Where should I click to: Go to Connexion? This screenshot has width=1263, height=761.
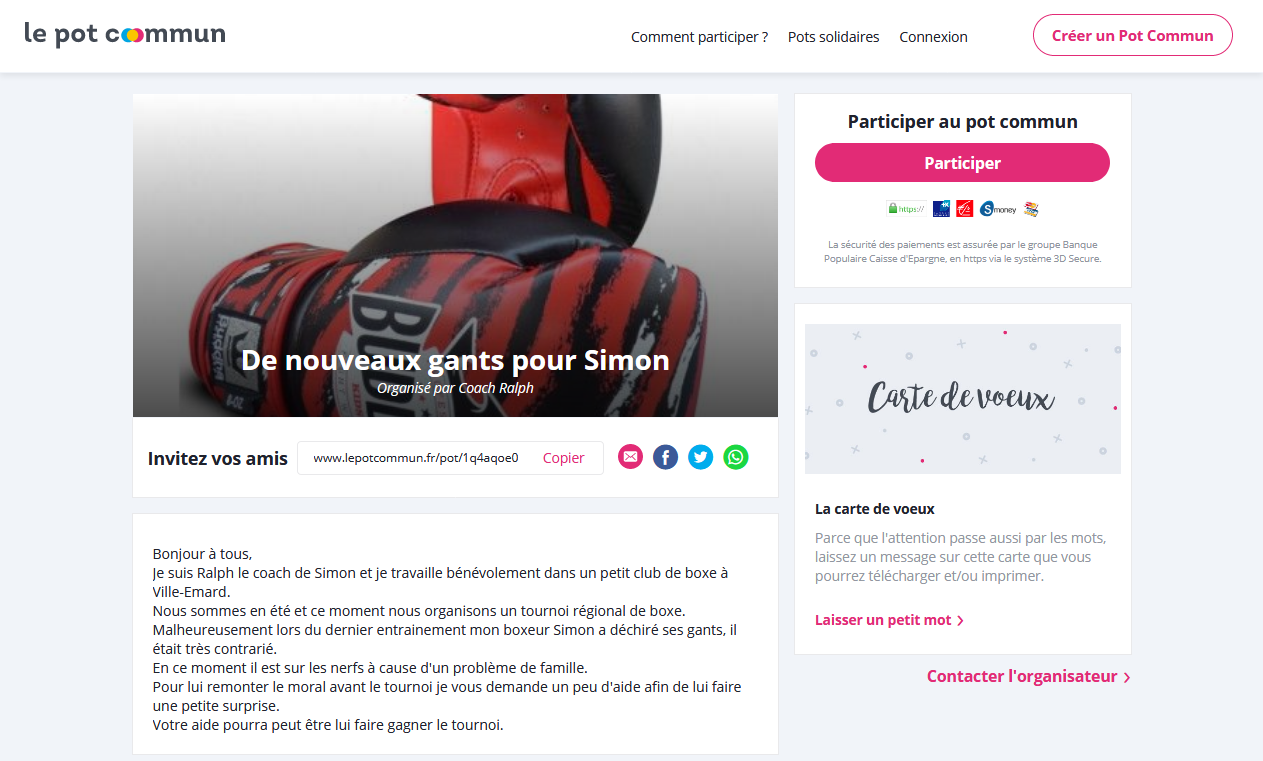[933, 37]
